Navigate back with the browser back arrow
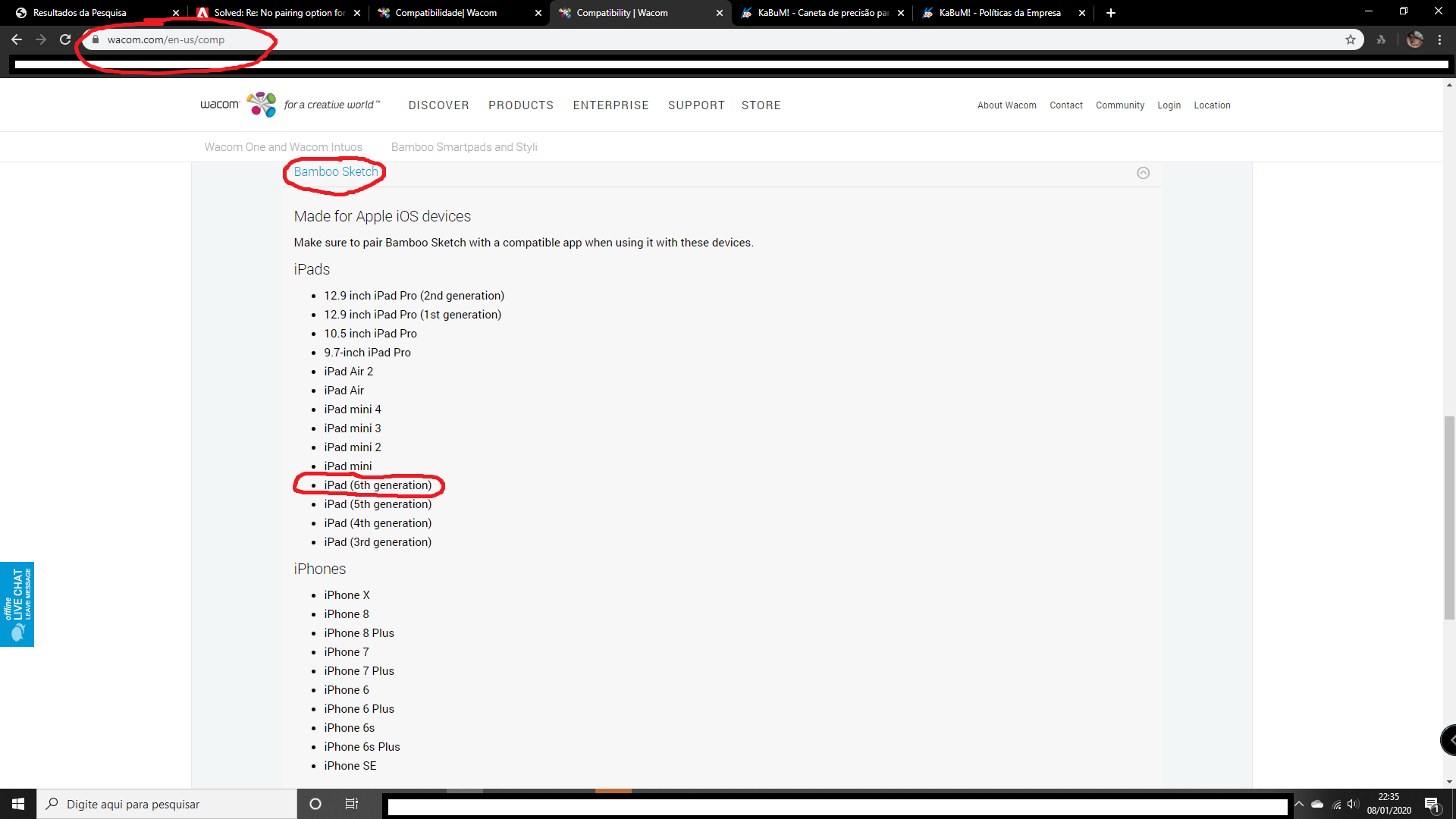The width and height of the screenshot is (1456, 819). [x=17, y=39]
